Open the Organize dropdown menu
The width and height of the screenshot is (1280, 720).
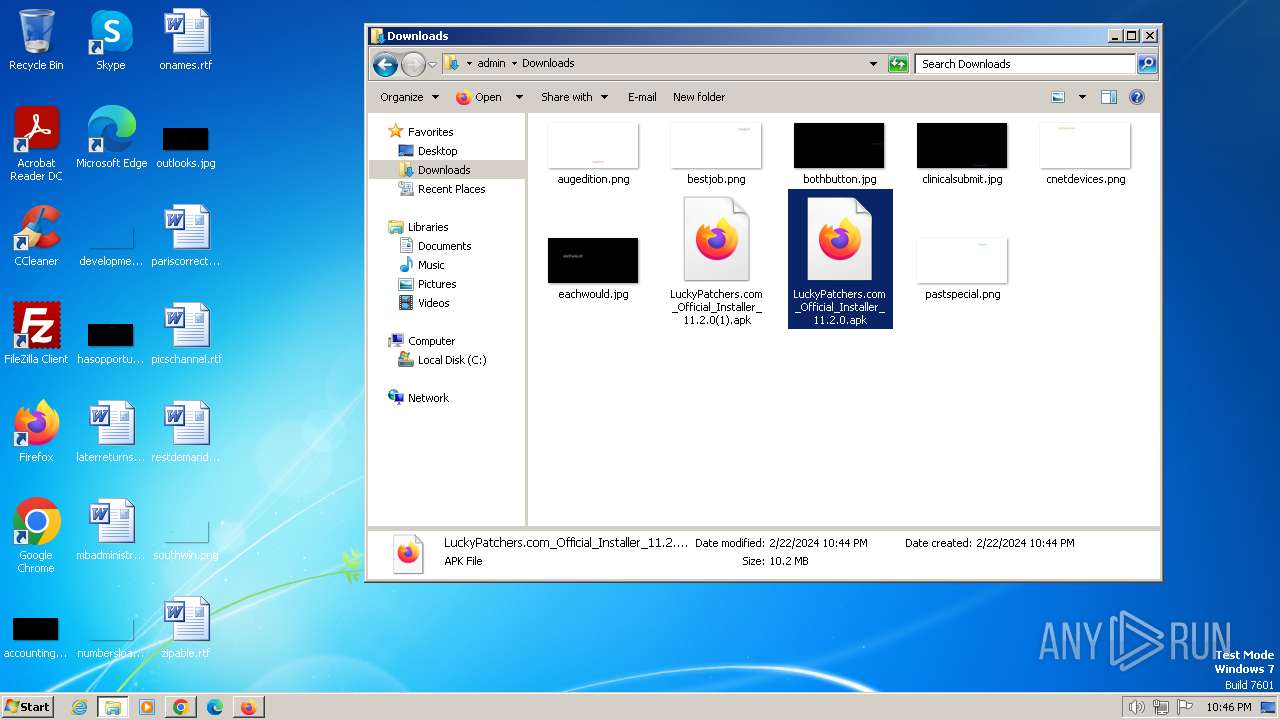click(x=409, y=97)
